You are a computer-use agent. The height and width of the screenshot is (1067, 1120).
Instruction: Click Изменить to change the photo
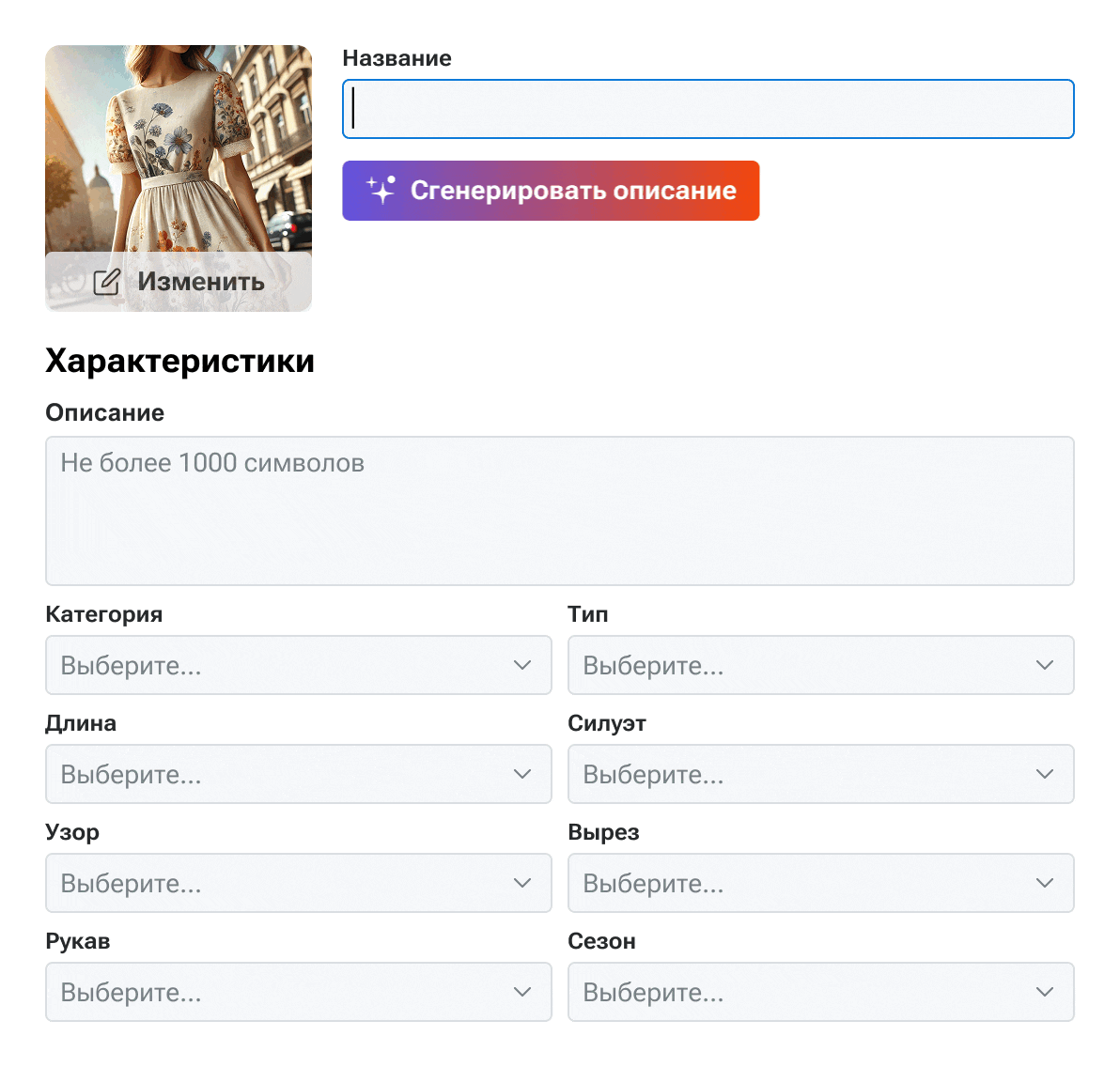(x=200, y=282)
